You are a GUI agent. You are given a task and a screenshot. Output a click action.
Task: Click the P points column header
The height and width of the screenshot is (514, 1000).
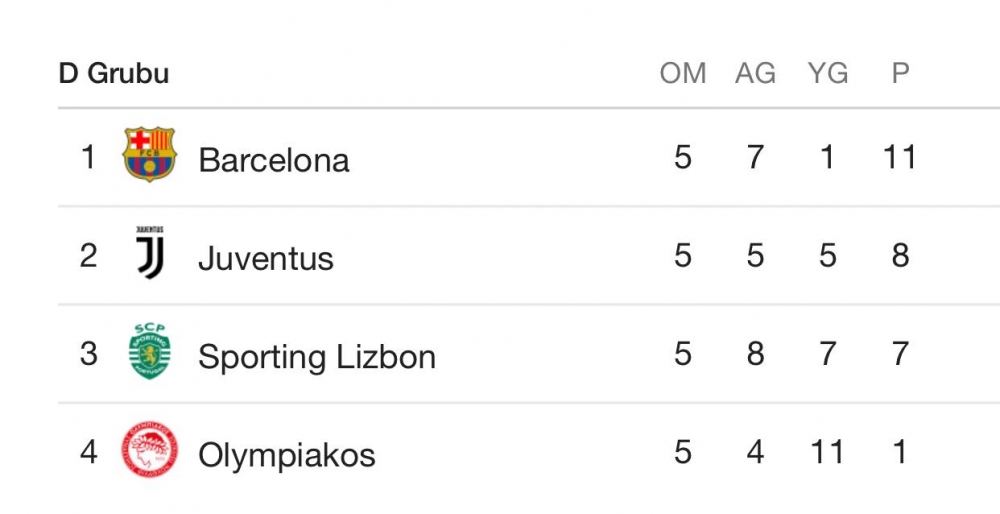(900, 73)
